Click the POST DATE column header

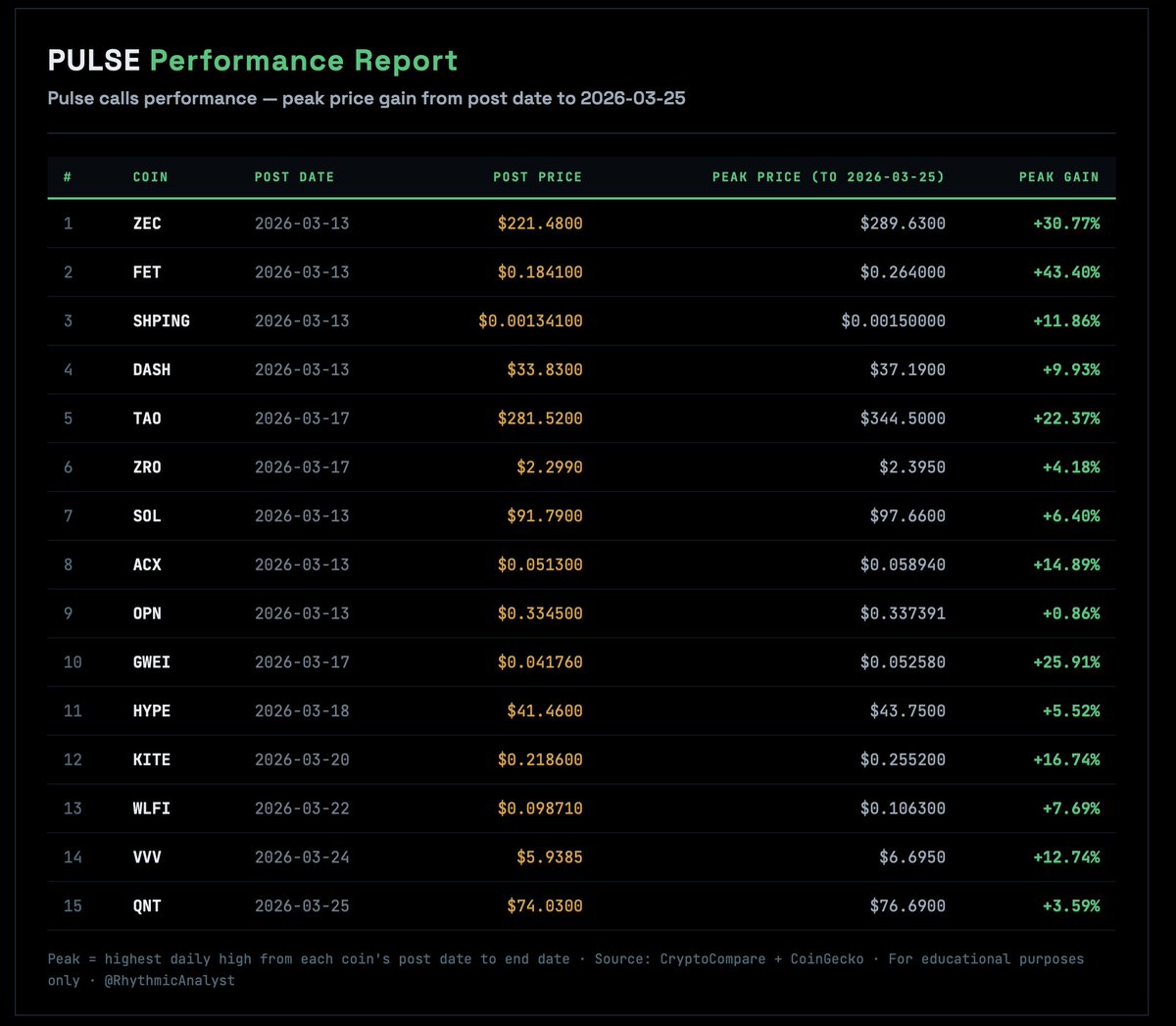(294, 177)
